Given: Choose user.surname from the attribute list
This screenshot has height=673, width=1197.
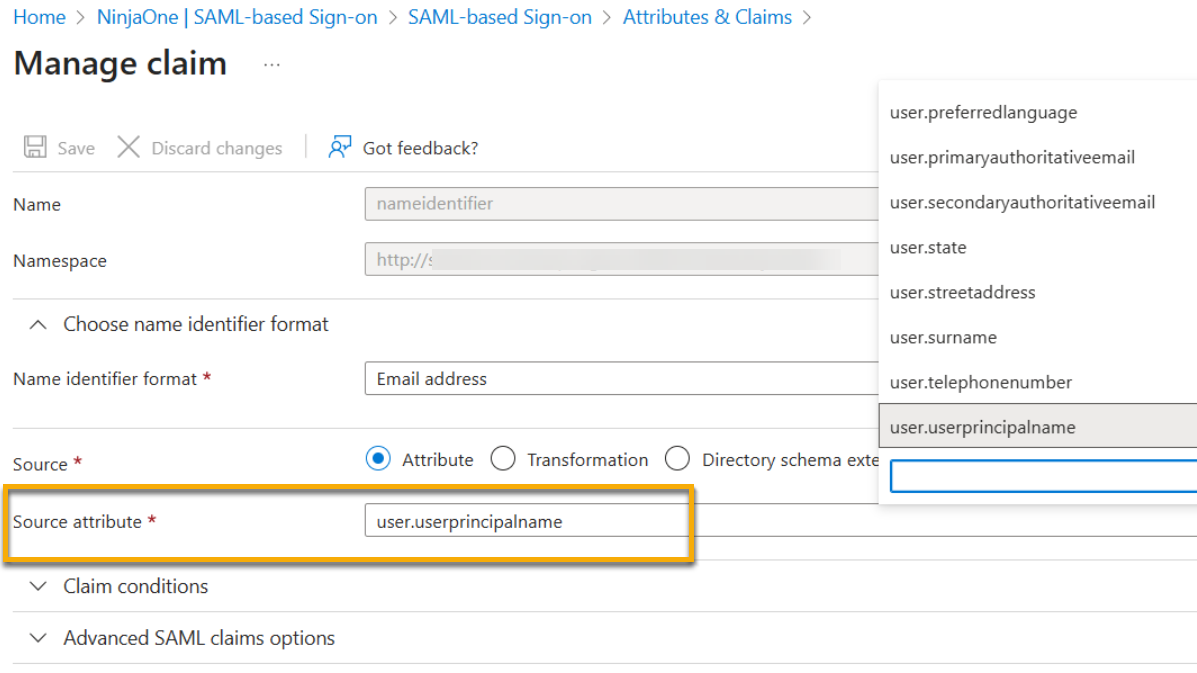Looking at the screenshot, I should (943, 337).
